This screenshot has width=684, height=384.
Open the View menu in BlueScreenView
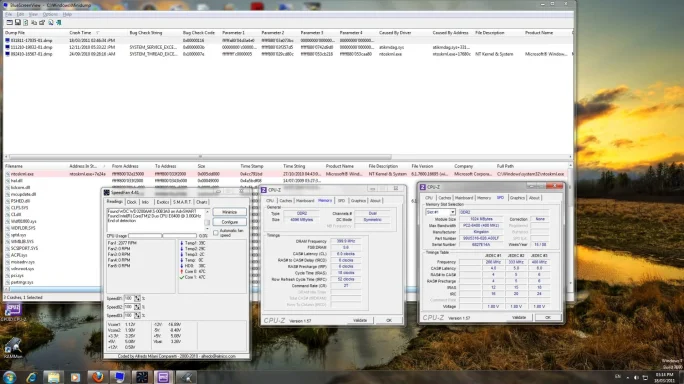click(x=33, y=14)
